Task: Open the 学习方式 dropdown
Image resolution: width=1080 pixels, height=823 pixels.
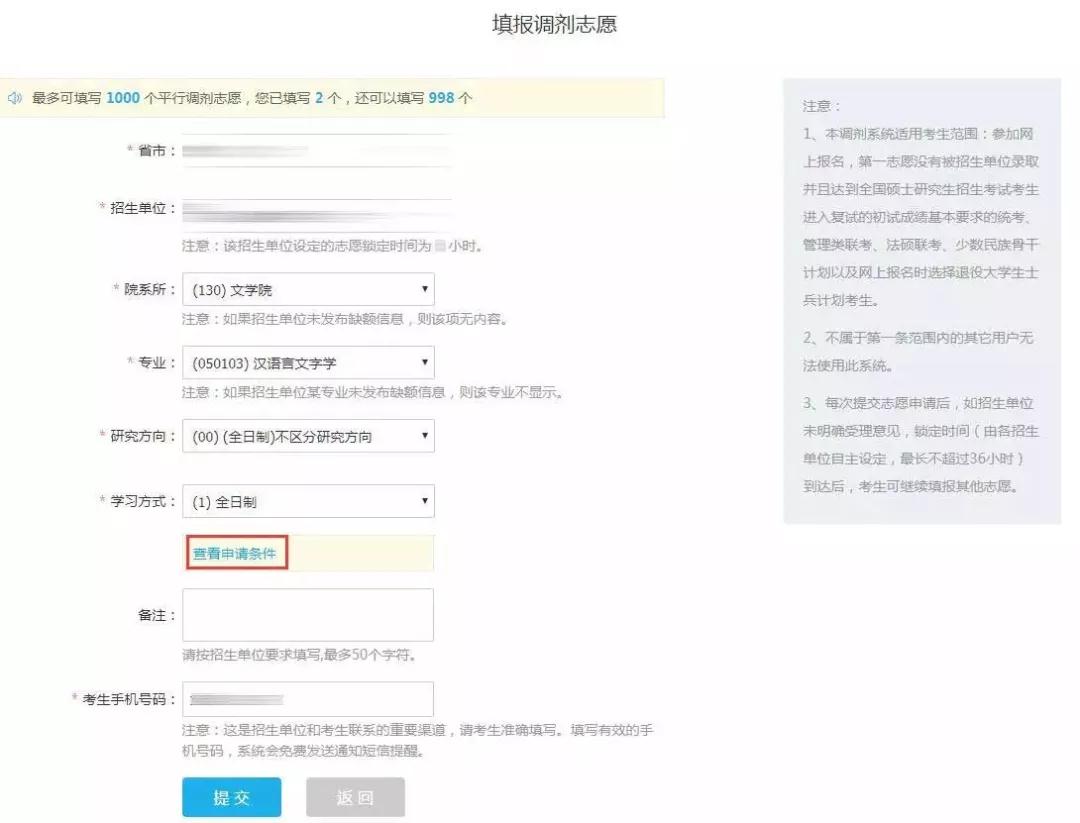Action: point(307,501)
